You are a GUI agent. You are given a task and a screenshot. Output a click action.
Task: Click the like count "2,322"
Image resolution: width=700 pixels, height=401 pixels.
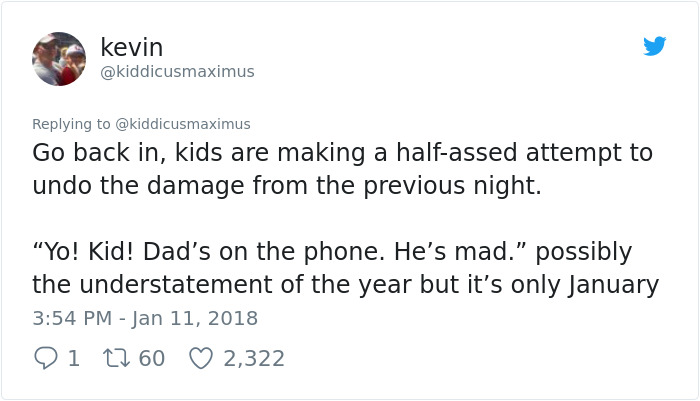click(x=254, y=359)
